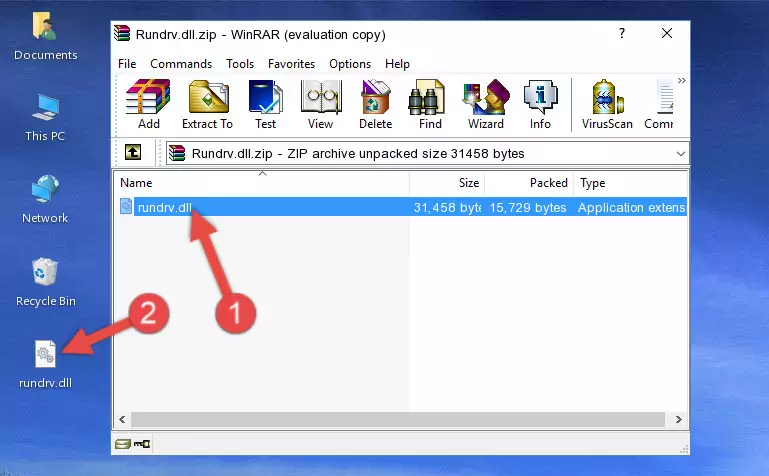Sort by the Size column header
Image resolution: width=769 pixels, height=476 pixels.
(447, 183)
